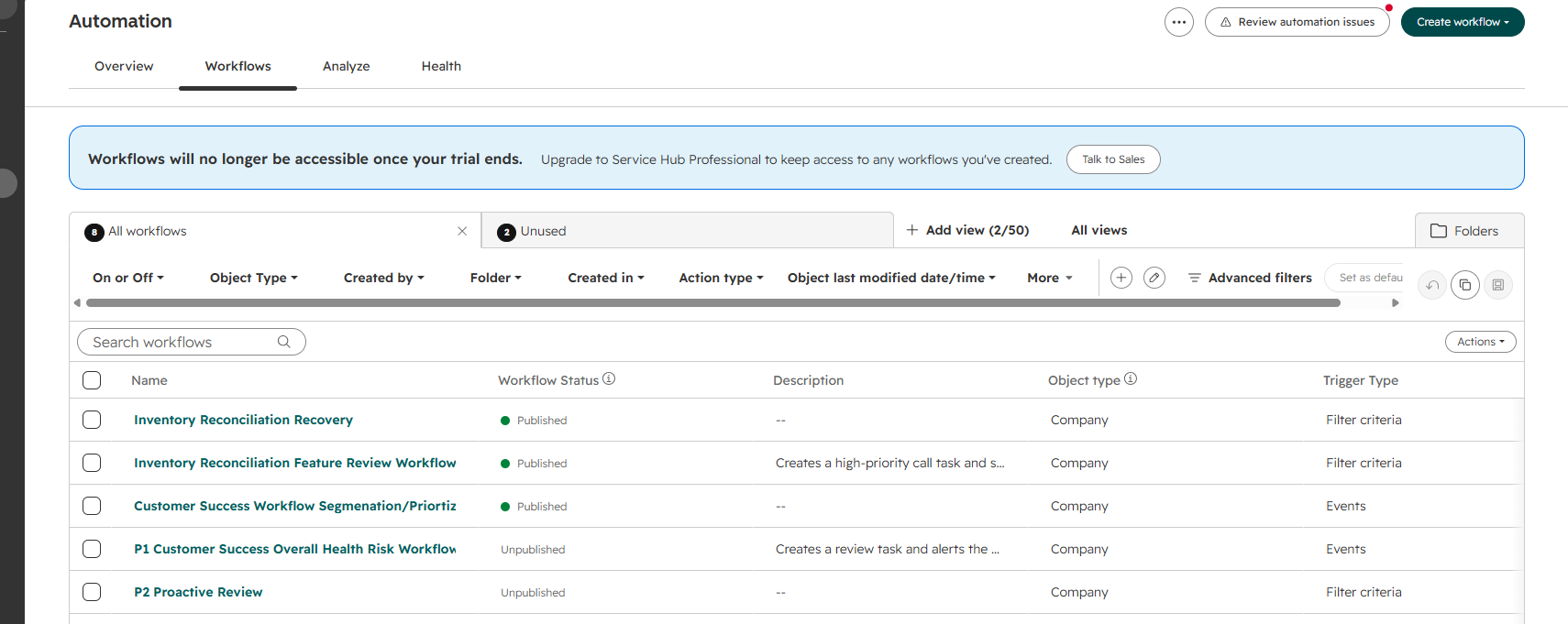Open the Action type filter dropdown
The height and width of the screenshot is (624, 1568).
722,278
